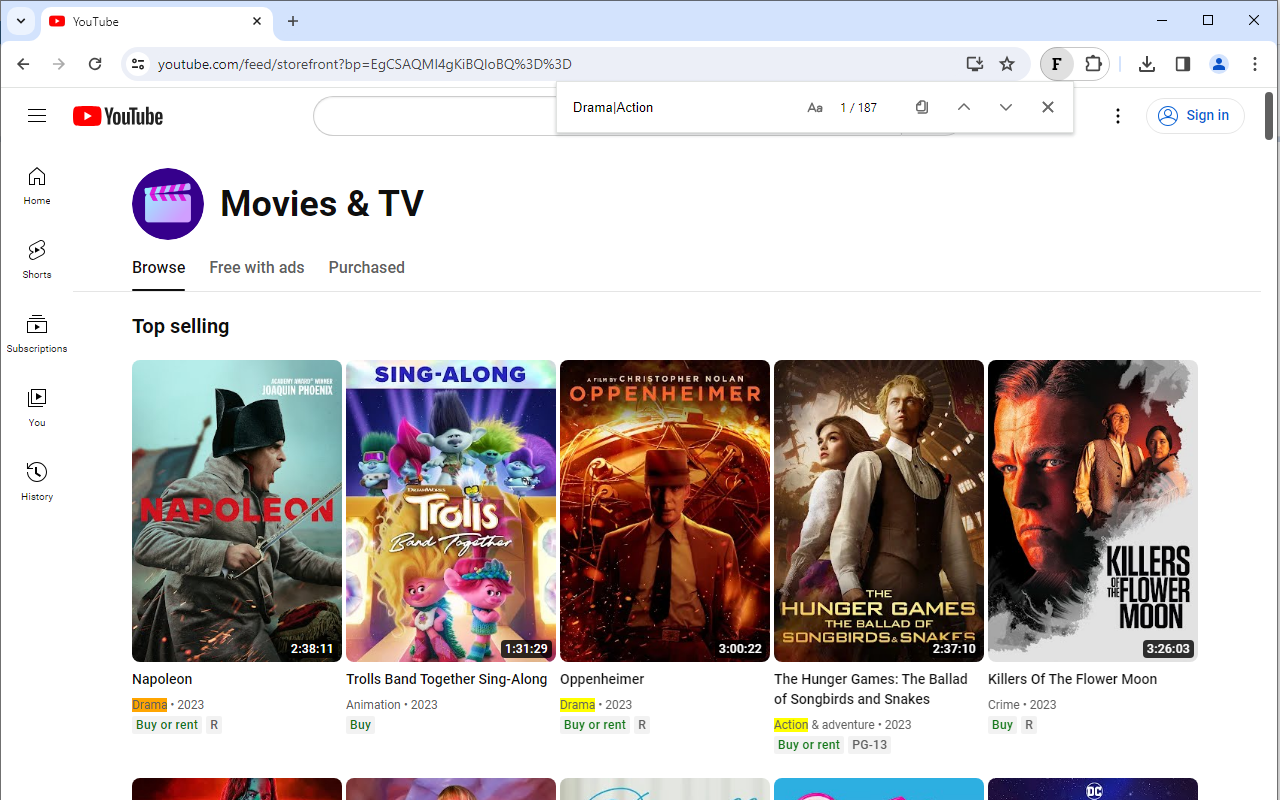The width and height of the screenshot is (1280, 800).
Task: Select the YouTube browser tab
Action: pos(156,21)
